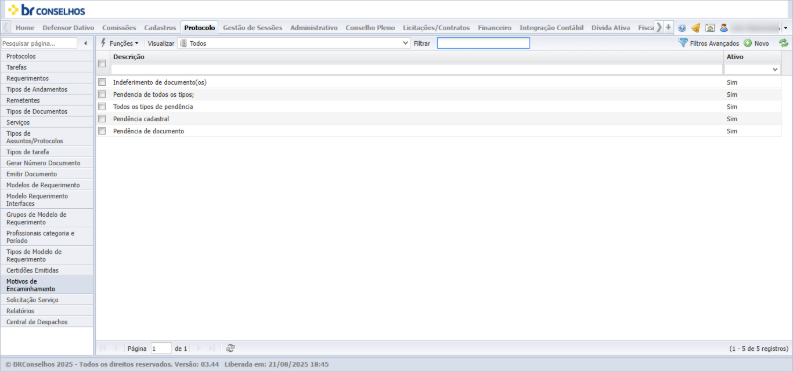Select the Administrativo tab

click(314, 28)
